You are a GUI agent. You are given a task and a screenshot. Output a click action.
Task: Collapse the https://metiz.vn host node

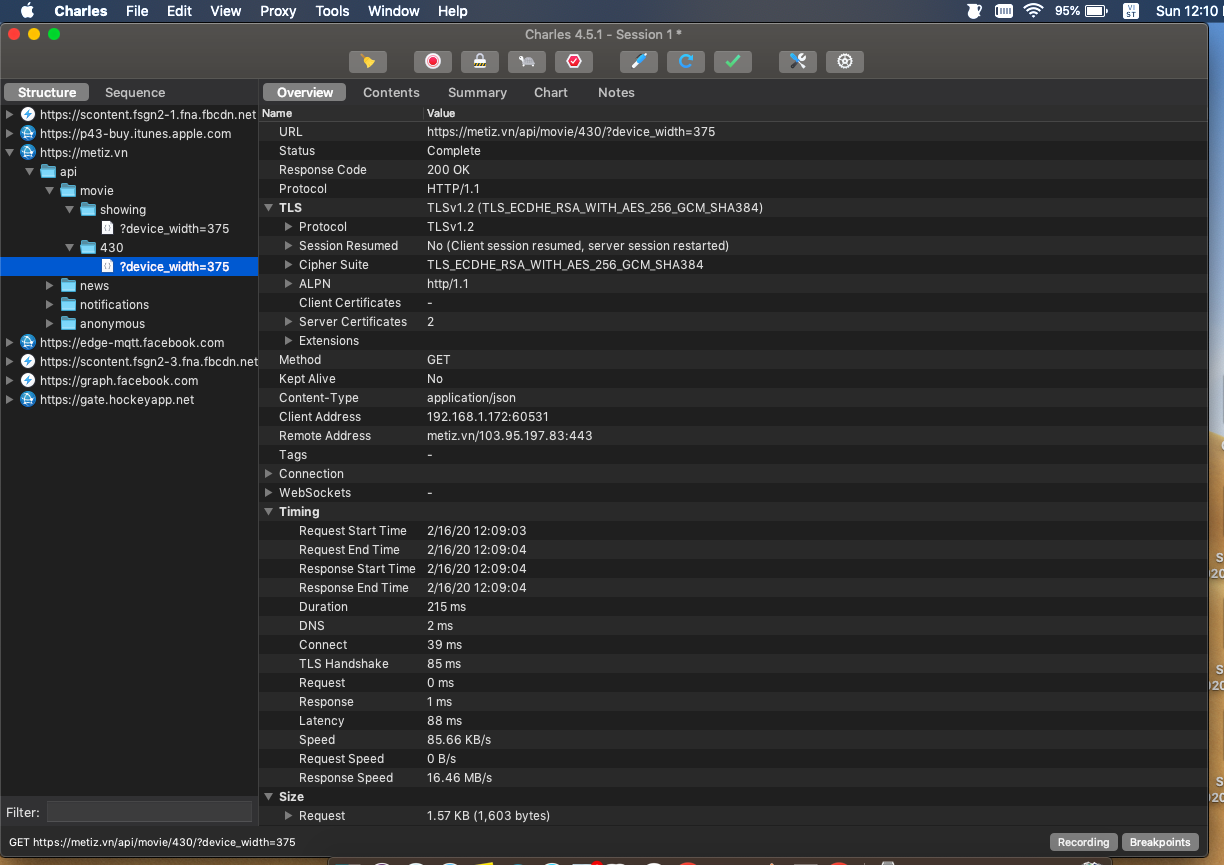pyautogui.click(x=10, y=153)
